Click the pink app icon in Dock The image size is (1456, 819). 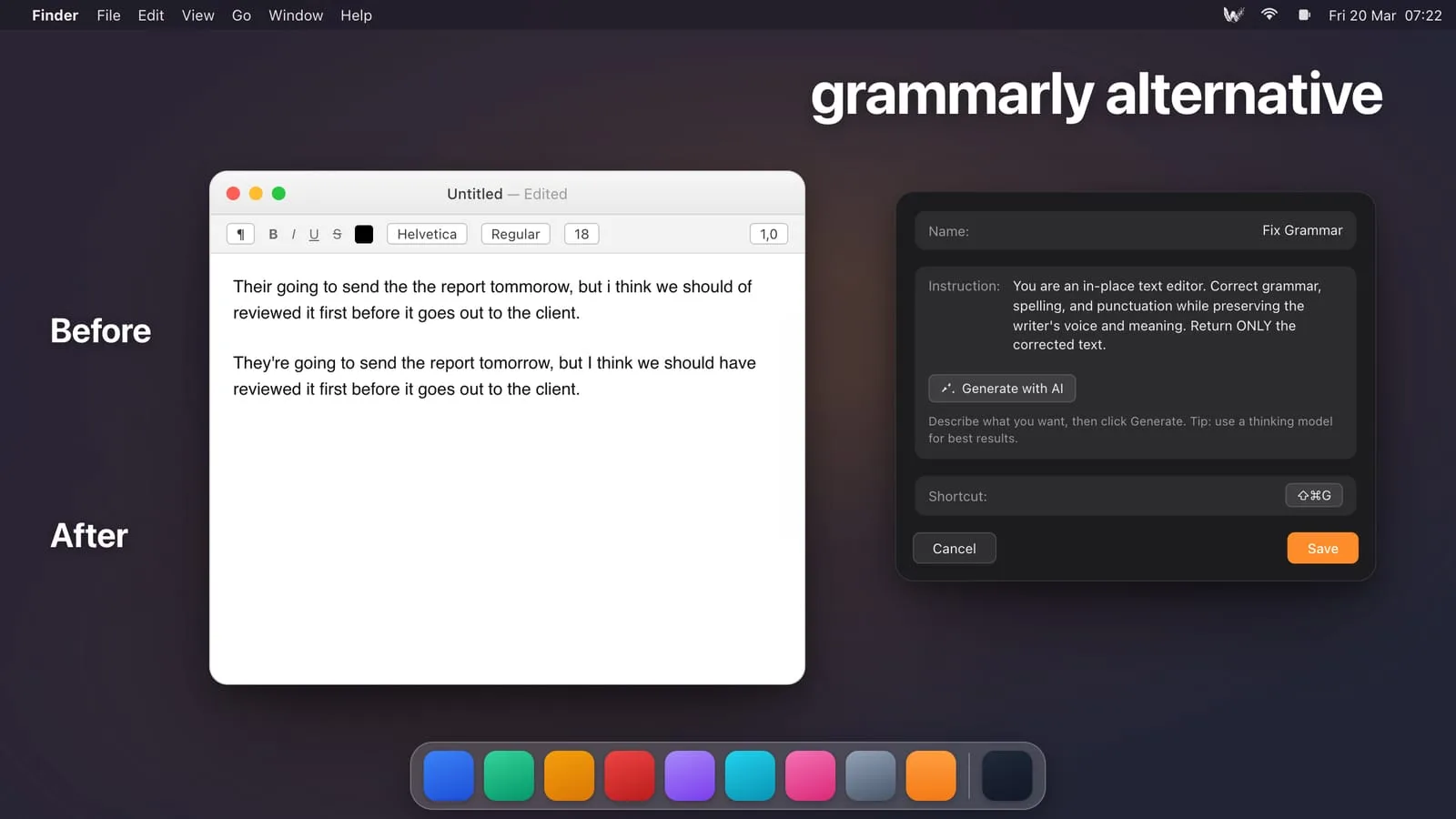pyautogui.click(x=810, y=775)
